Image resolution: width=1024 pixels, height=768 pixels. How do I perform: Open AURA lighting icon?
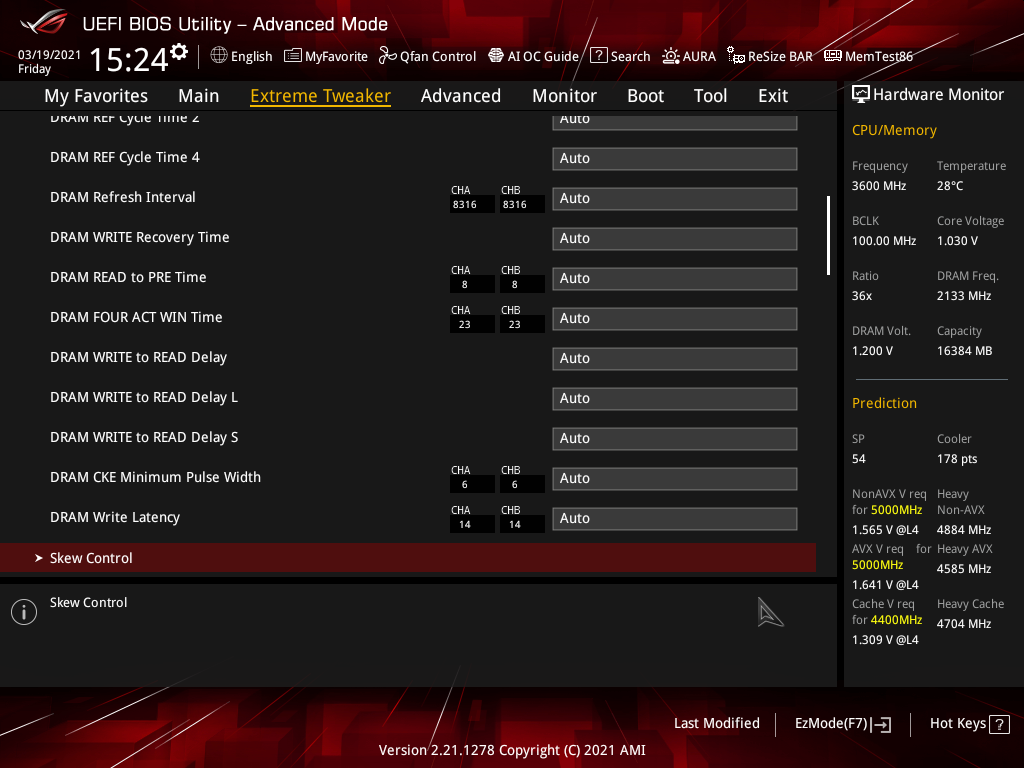click(x=671, y=56)
